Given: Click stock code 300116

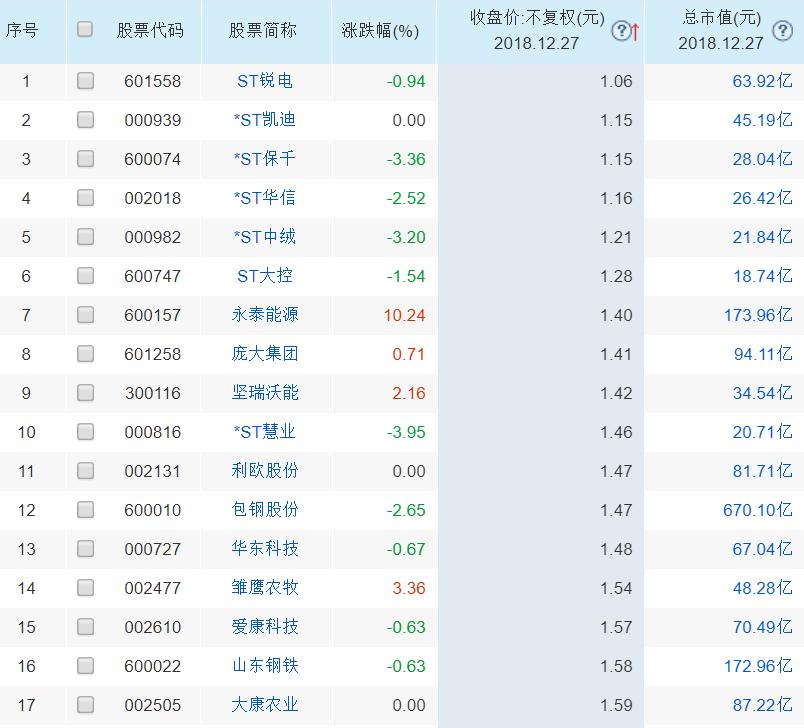Looking at the screenshot, I should (x=153, y=393).
